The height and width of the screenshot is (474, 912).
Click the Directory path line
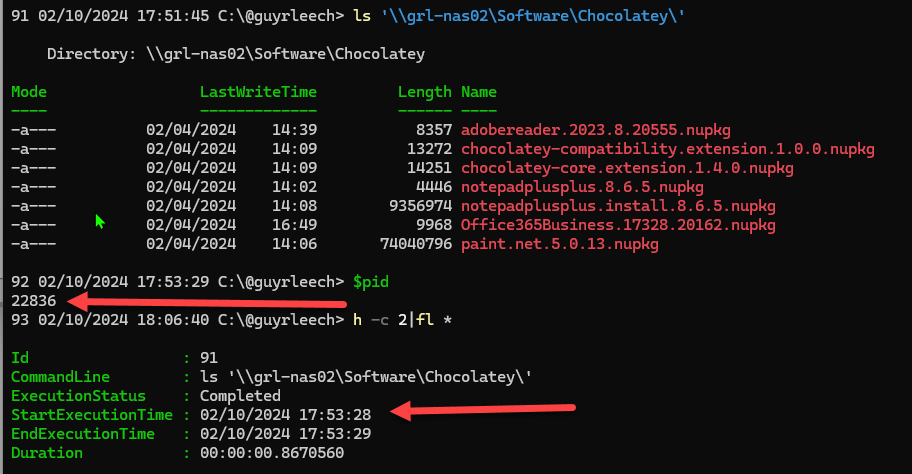tap(236, 54)
